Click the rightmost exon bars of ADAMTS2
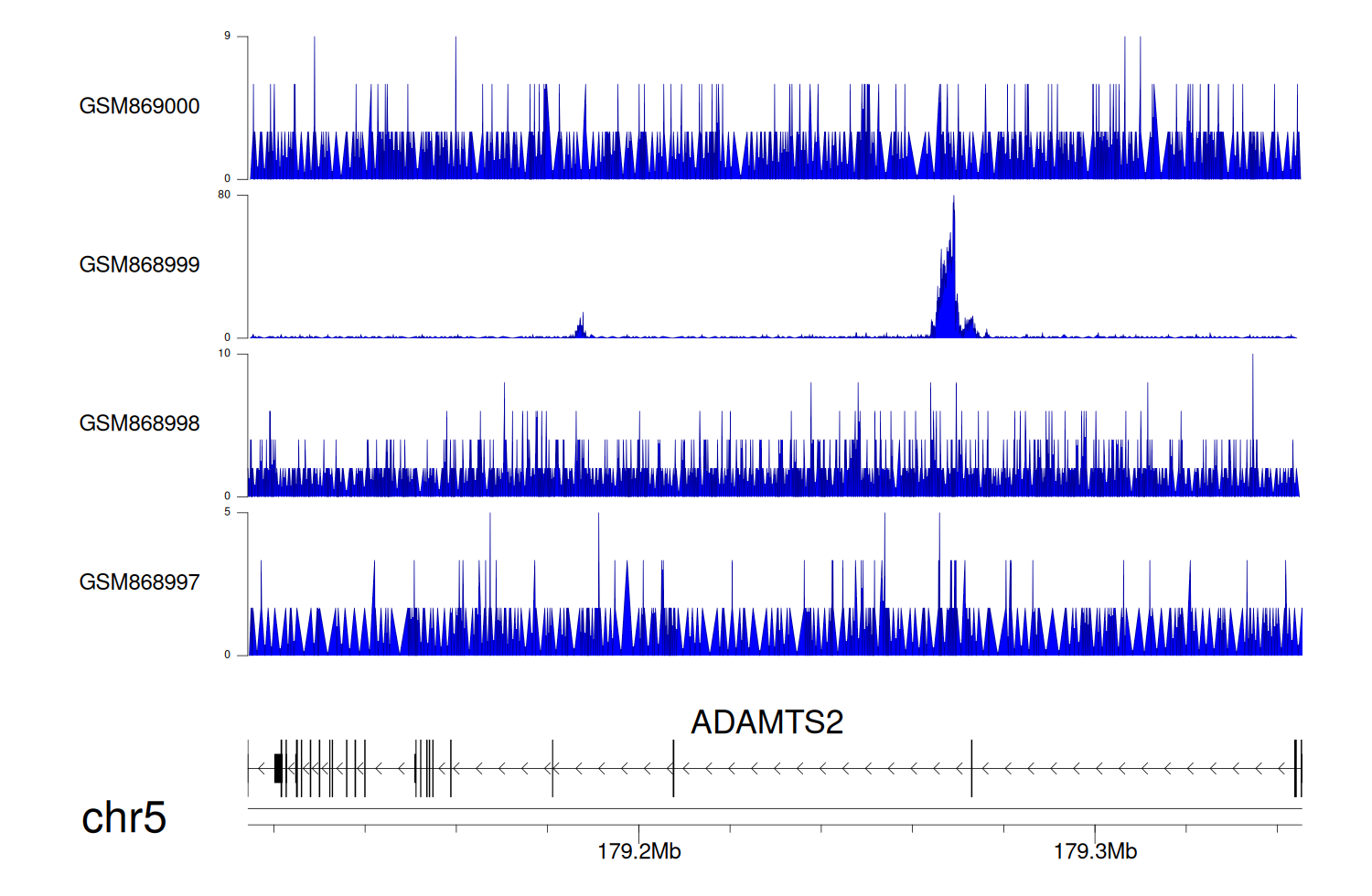The height and width of the screenshot is (896, 1372). [1297, 769]
